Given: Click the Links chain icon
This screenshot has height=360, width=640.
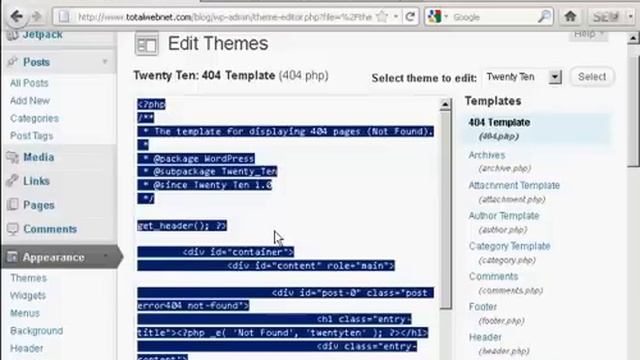Looking at the screenshot, I should [13, 180].
